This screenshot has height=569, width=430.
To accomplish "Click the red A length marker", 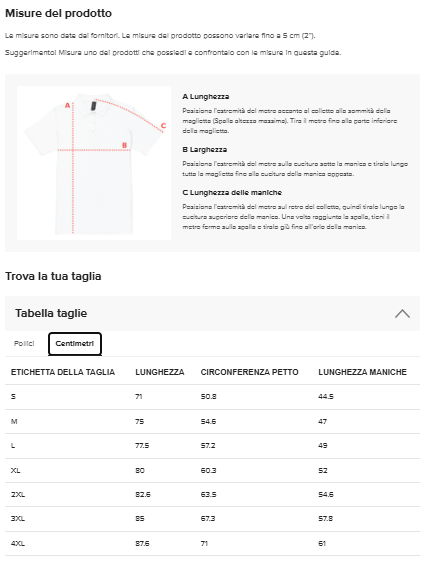I will pos(67,106).
